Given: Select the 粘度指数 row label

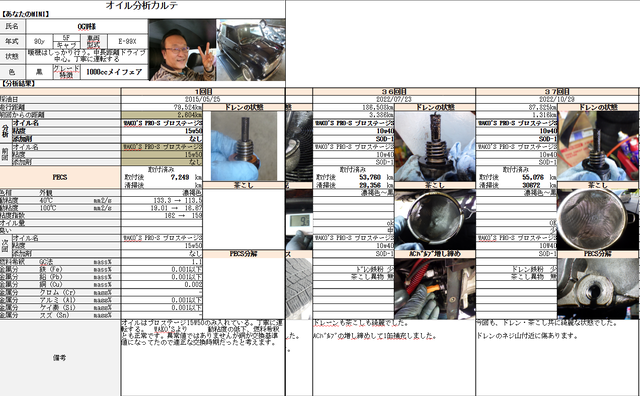Looking at the screenshot, I should (x=60, y=216).
